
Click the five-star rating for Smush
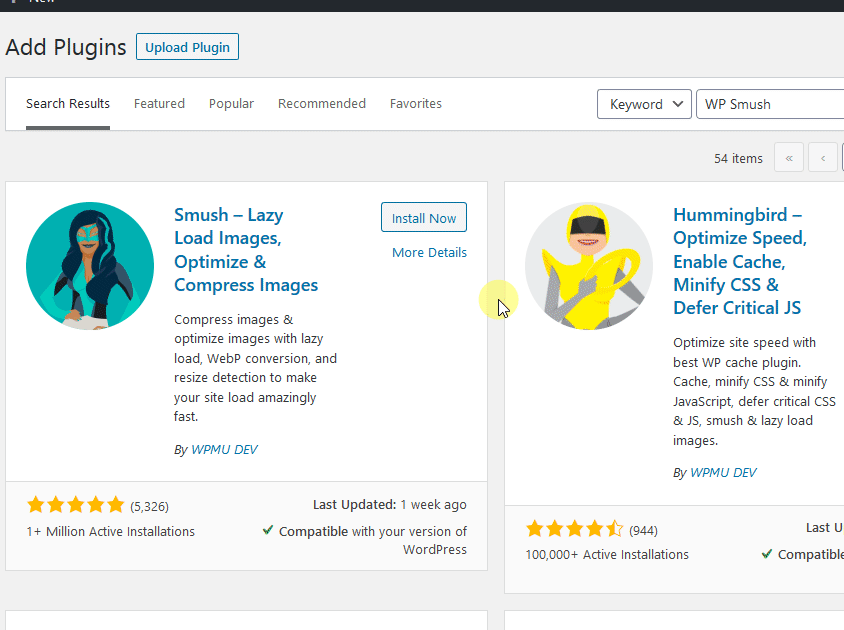[75, 505]
